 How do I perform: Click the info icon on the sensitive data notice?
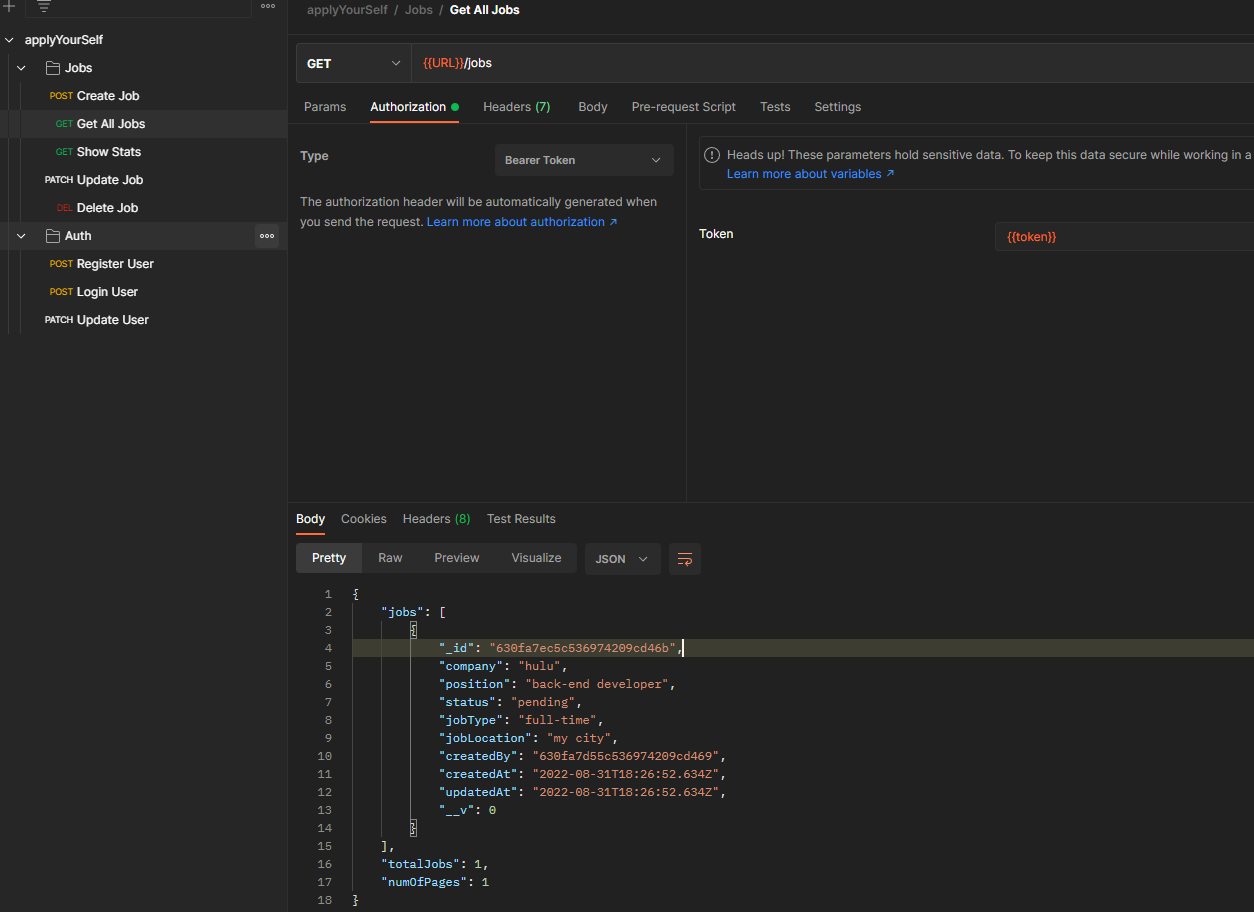coord(711,154)
